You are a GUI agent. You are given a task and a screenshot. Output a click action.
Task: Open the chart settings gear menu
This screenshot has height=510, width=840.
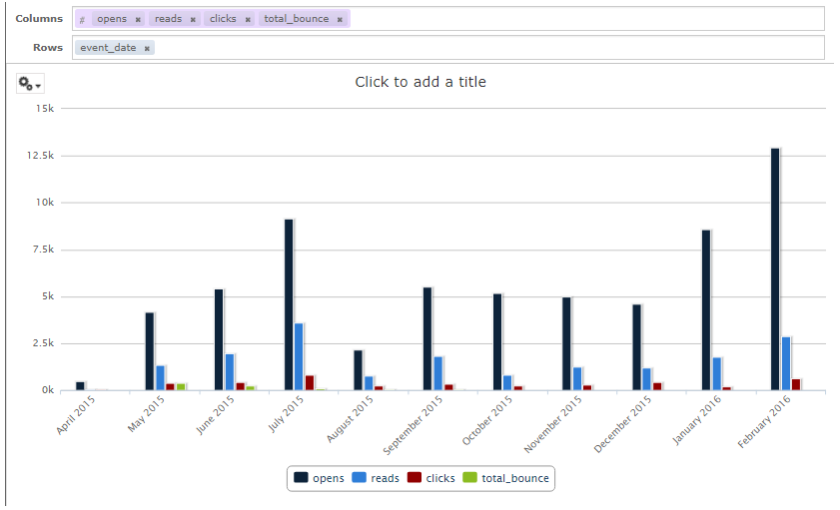tap(29, 85)
